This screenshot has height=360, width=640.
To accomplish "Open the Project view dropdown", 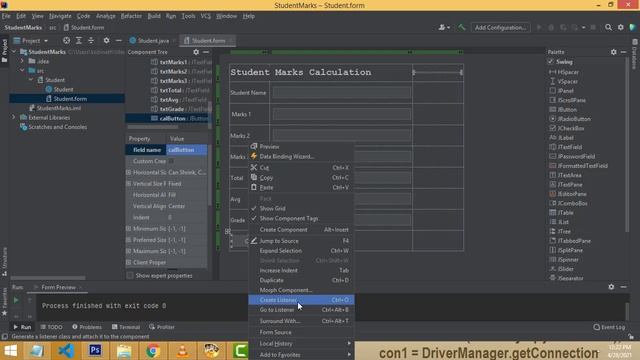I will pyautogui.click(x=31, y=40).
